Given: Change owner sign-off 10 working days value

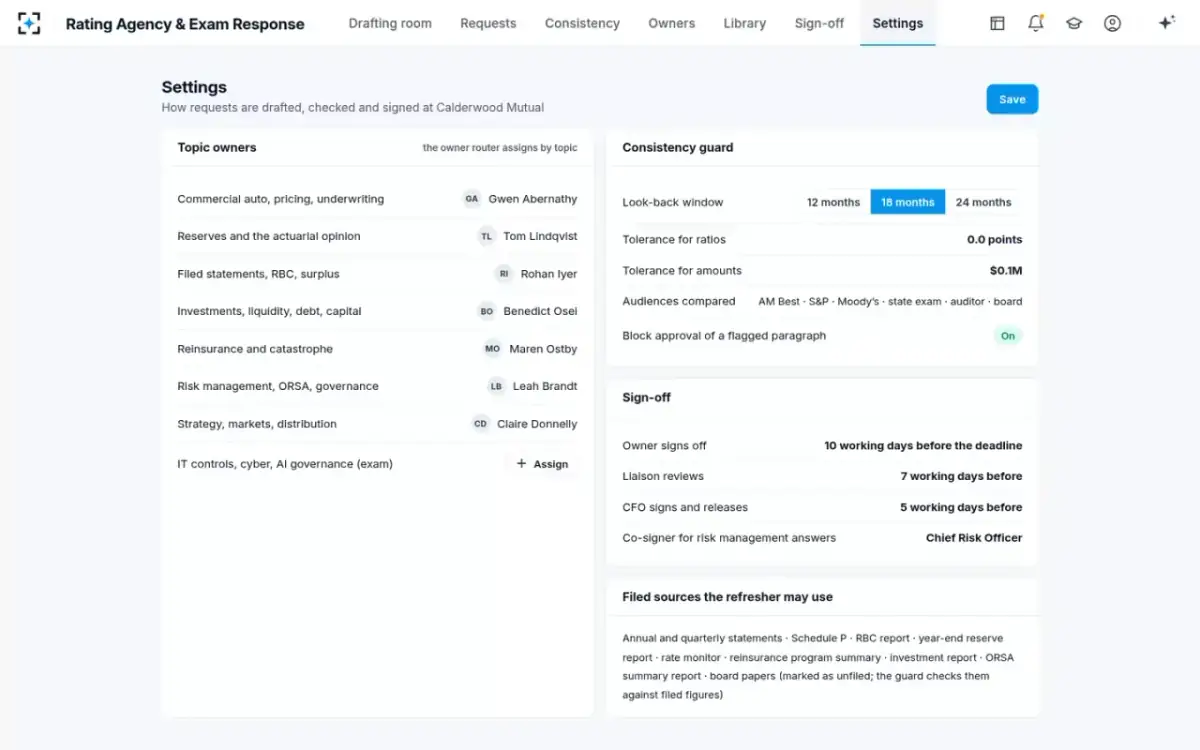Looking at the screenshot, I should (x=923, y=446).
